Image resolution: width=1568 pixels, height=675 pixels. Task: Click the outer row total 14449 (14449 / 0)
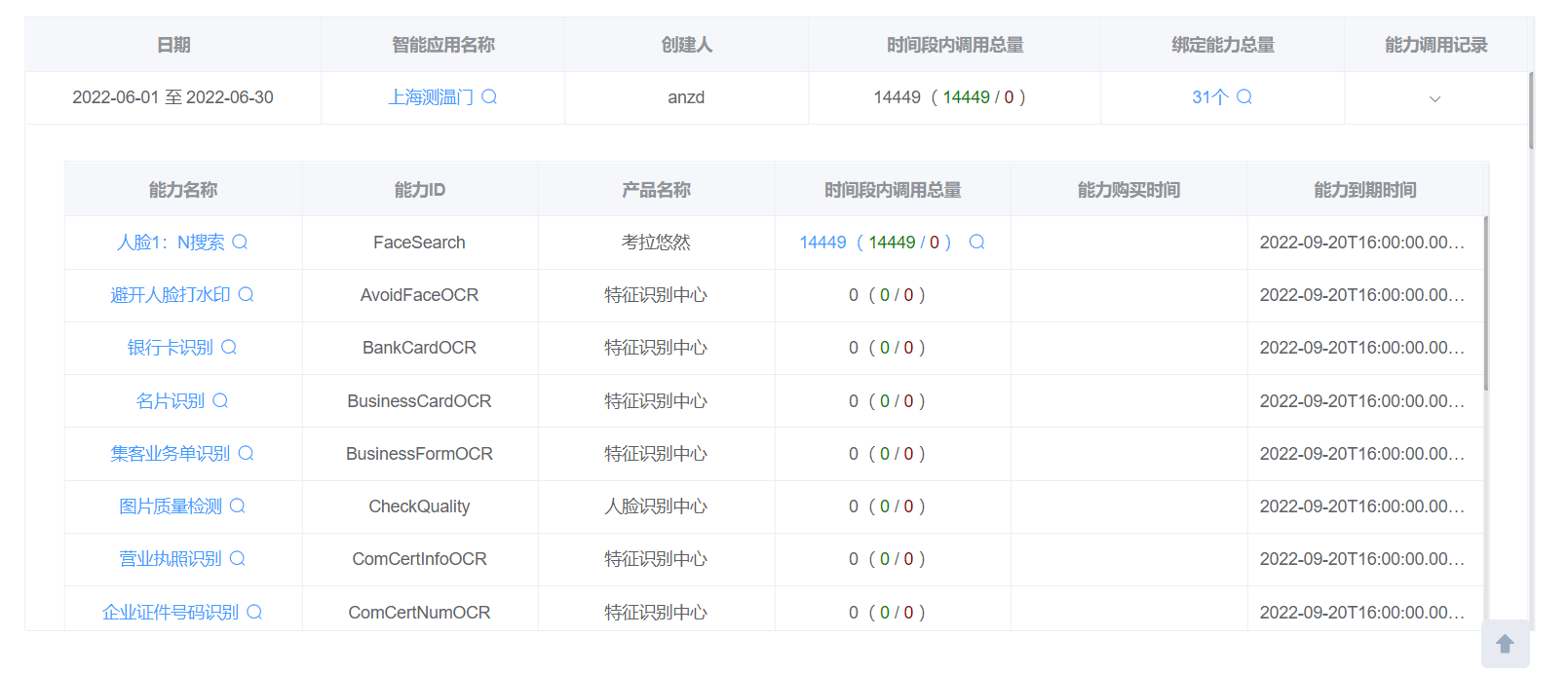pos(950,97)
